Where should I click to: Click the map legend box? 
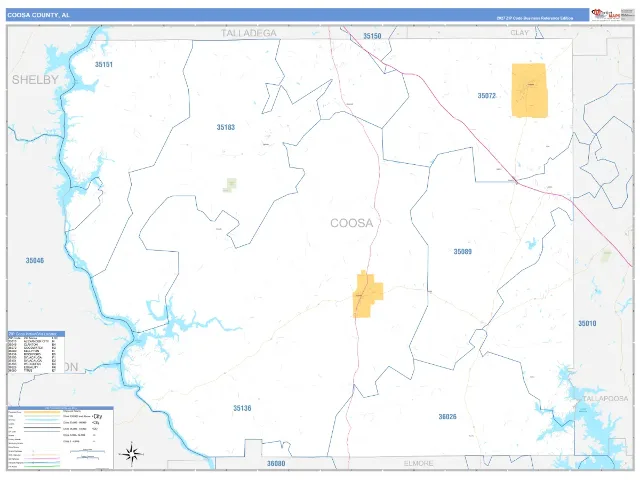[x=60, y=438]
